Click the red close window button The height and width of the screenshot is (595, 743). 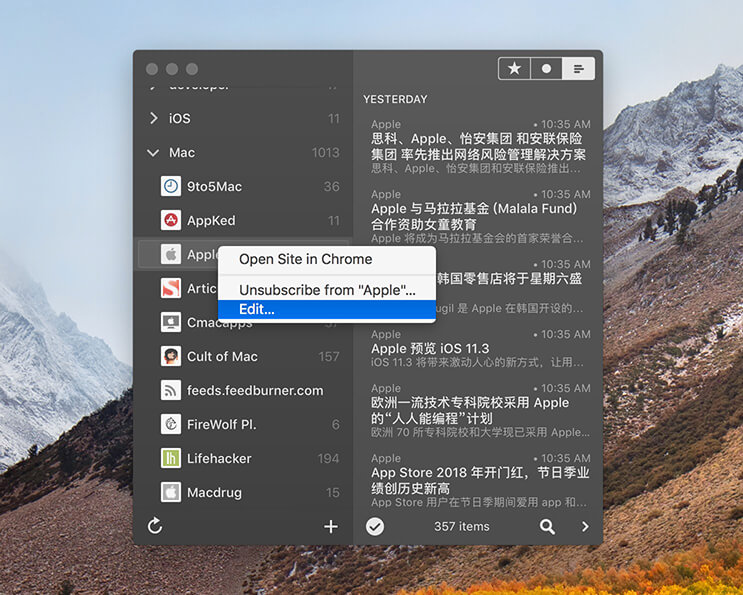point(152,69)
